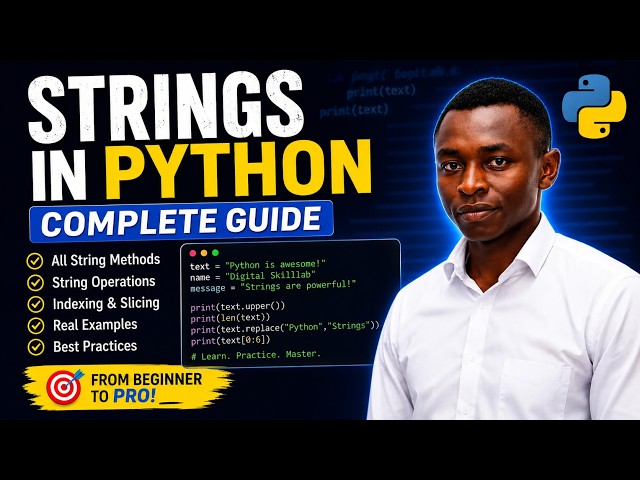The width and height of the screenshot is (640, 480).
Task: Click the FROM BEGINNER text
Action: tap(146, 379)
